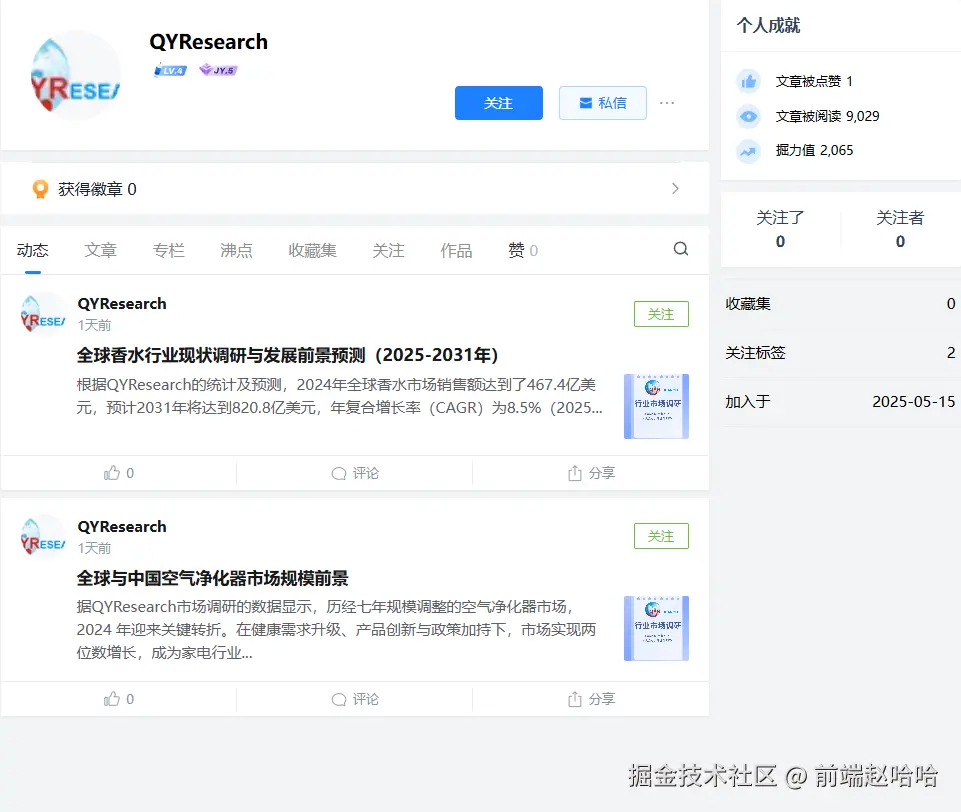The height and width of the screenshot is (812, 961).
Task: Send a 私信 private message
Action: tap(602, 103)
